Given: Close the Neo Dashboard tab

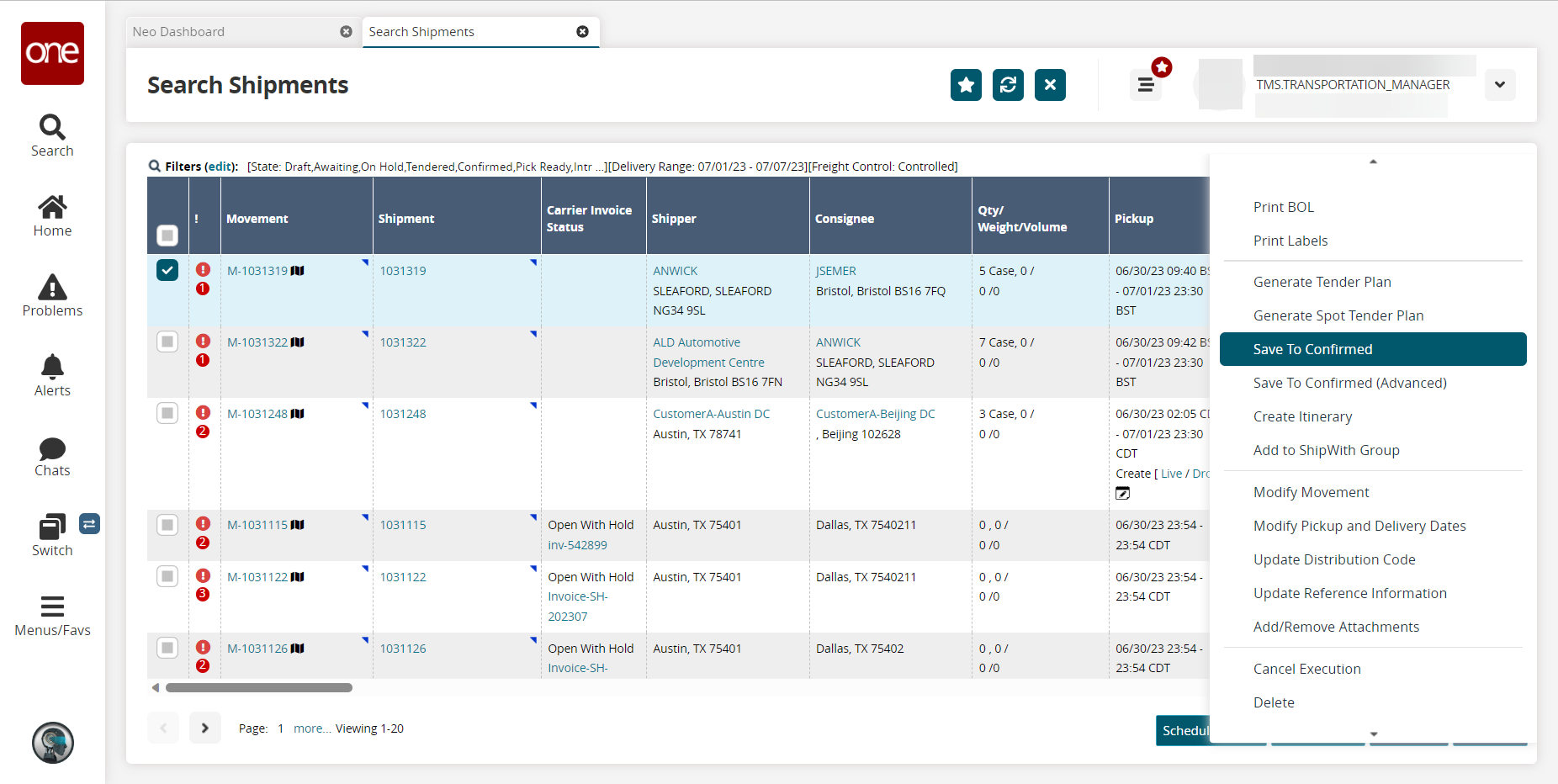Looking at the screenshot, I should coord(346,32).
